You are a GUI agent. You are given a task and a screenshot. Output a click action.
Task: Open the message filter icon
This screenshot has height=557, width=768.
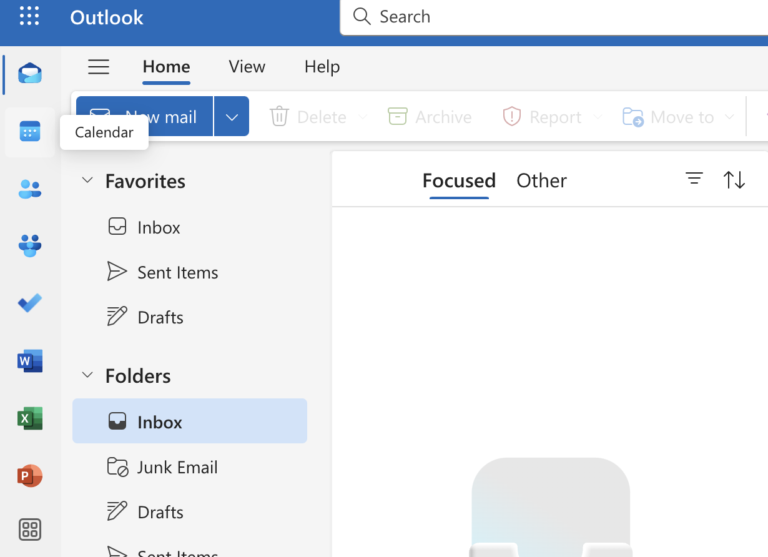point(694,179)
